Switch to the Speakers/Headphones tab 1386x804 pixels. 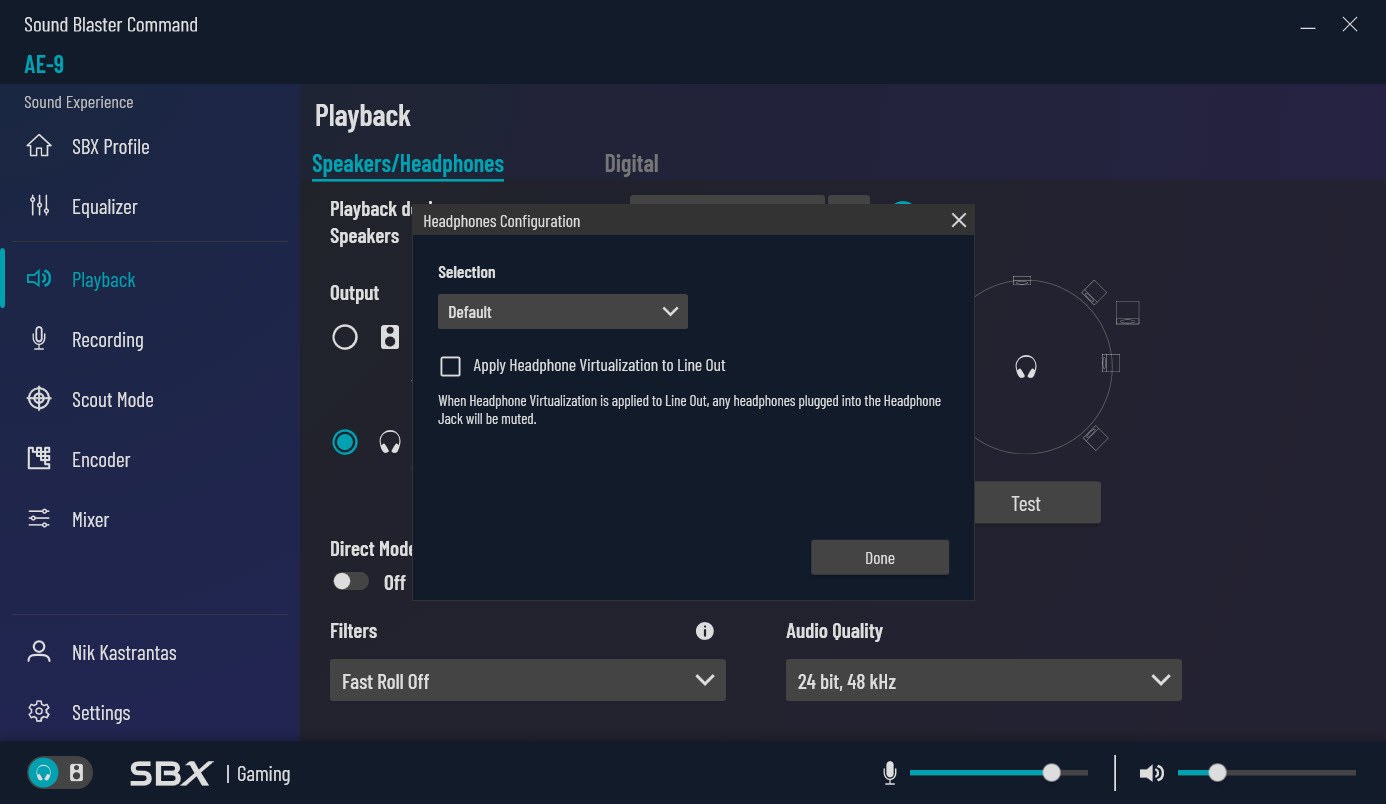point(408,164)
